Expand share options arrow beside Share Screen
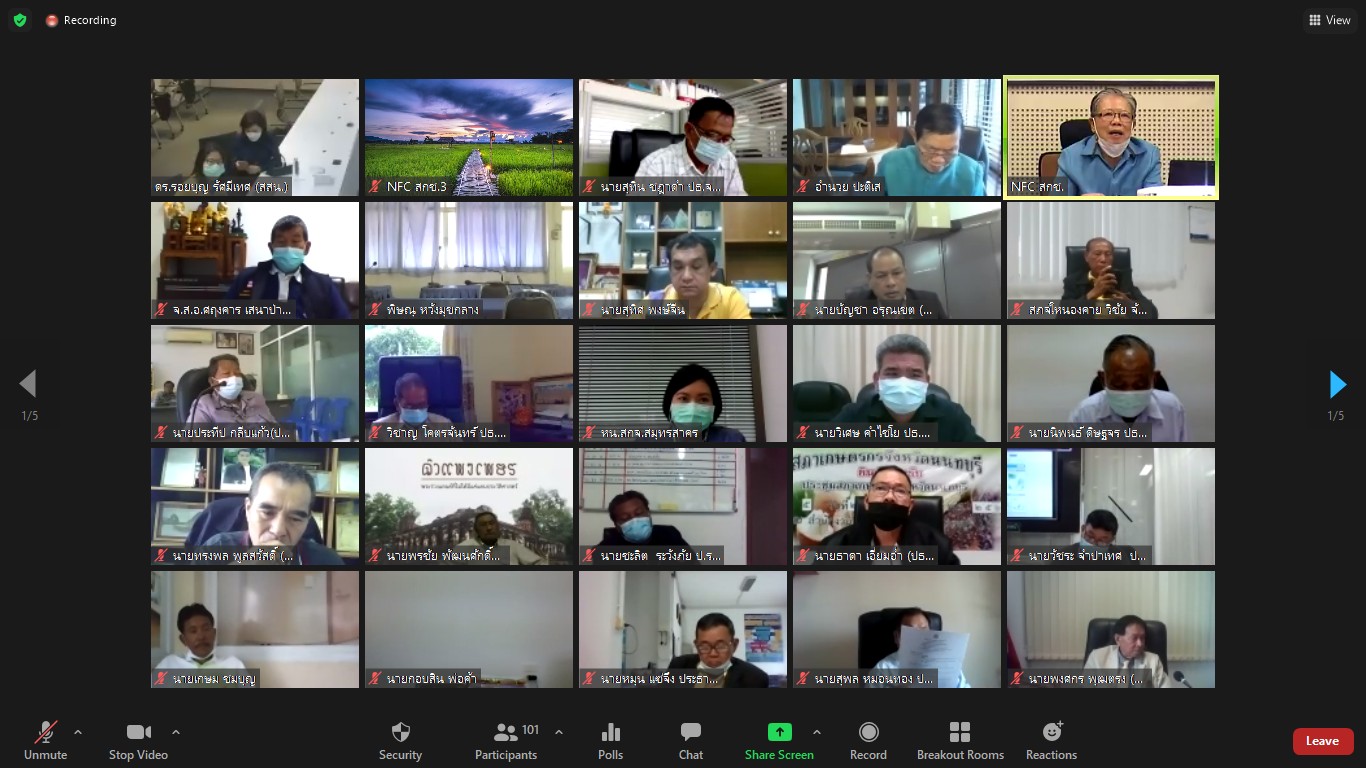The height and width of the screenshot is (768, 1366). (x=816, y=732)
